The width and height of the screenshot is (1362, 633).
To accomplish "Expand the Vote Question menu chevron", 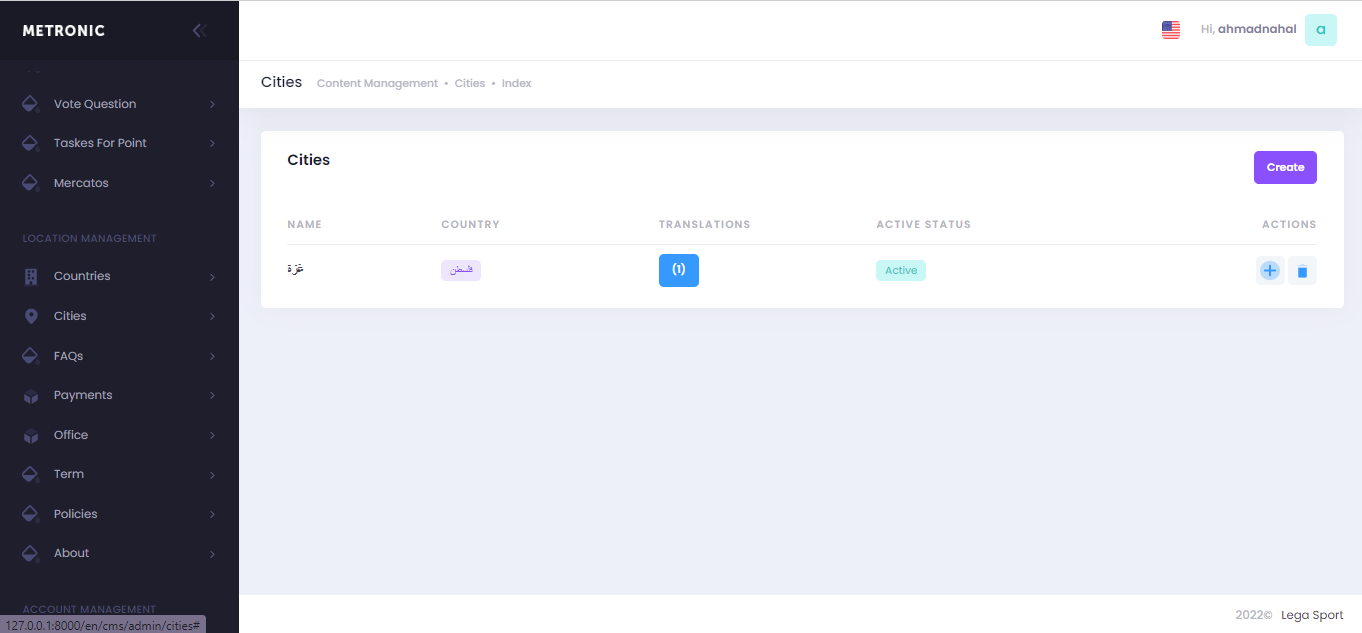I will [212, 105].
